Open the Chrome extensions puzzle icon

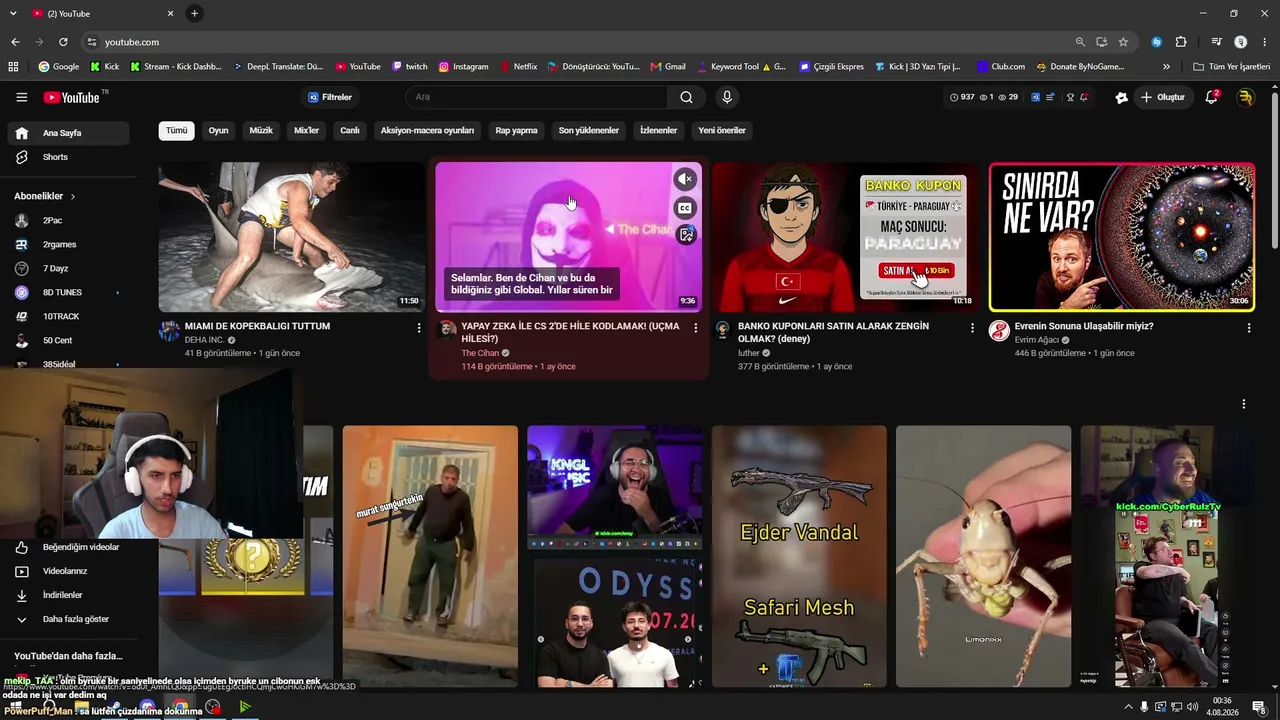(1181, 42)
